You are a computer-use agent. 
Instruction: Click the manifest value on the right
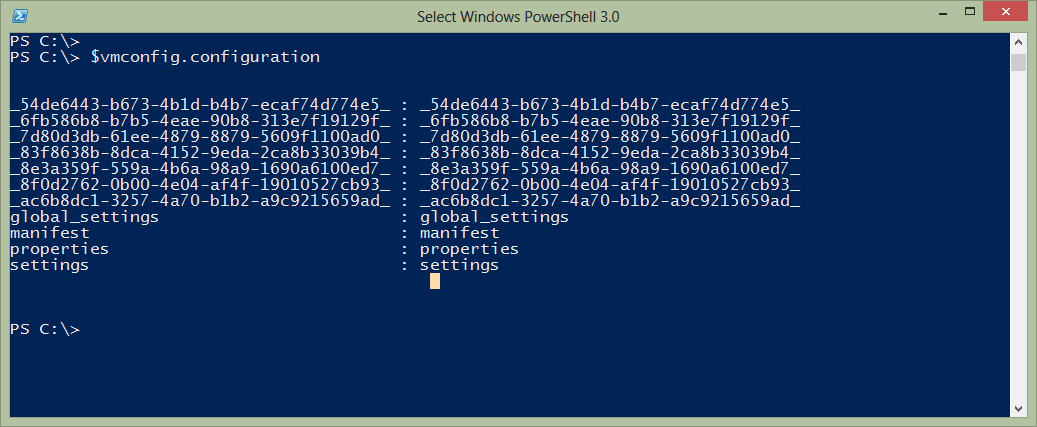pos(460,233)
